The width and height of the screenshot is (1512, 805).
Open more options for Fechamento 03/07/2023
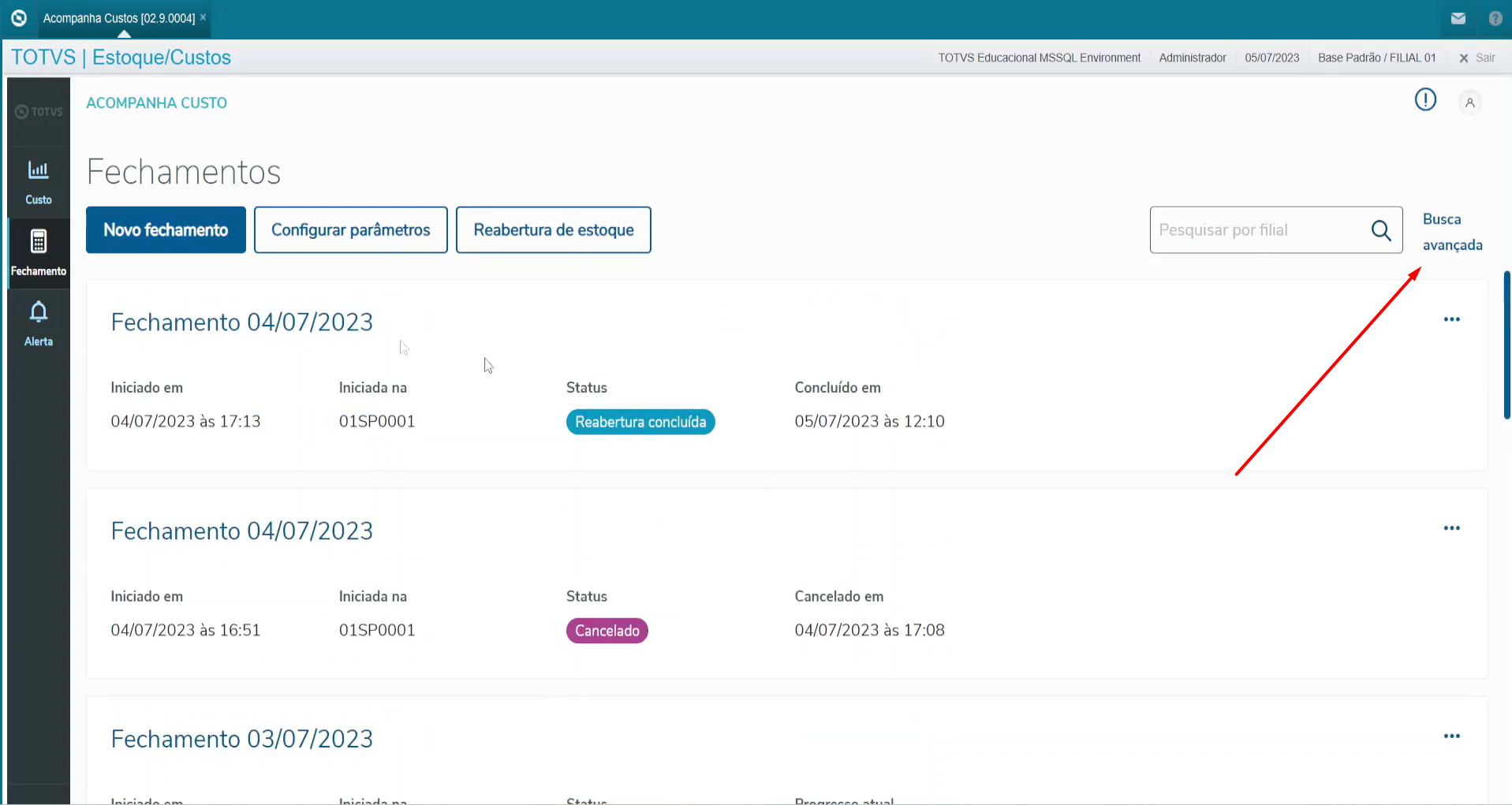point(1451,736)
